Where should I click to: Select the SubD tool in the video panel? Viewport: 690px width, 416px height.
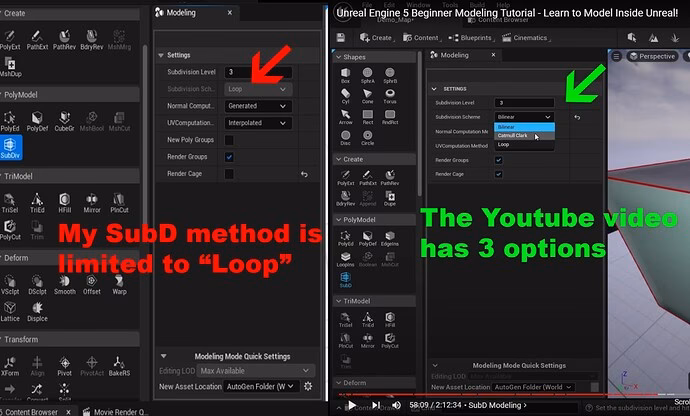click(345, 280)
